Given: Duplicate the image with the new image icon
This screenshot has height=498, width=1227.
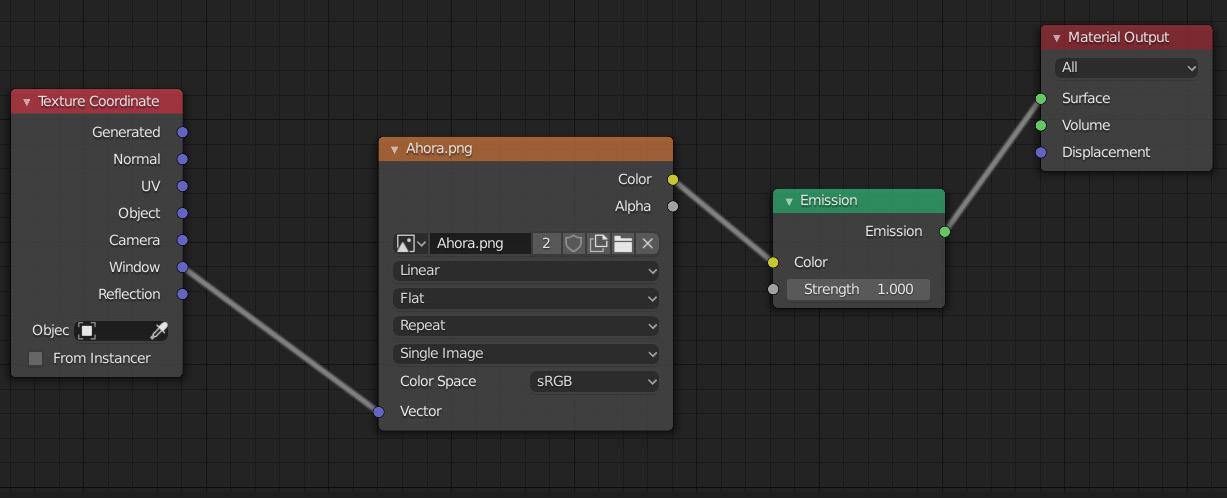Looking at the screenshot, I should [598, 243].
